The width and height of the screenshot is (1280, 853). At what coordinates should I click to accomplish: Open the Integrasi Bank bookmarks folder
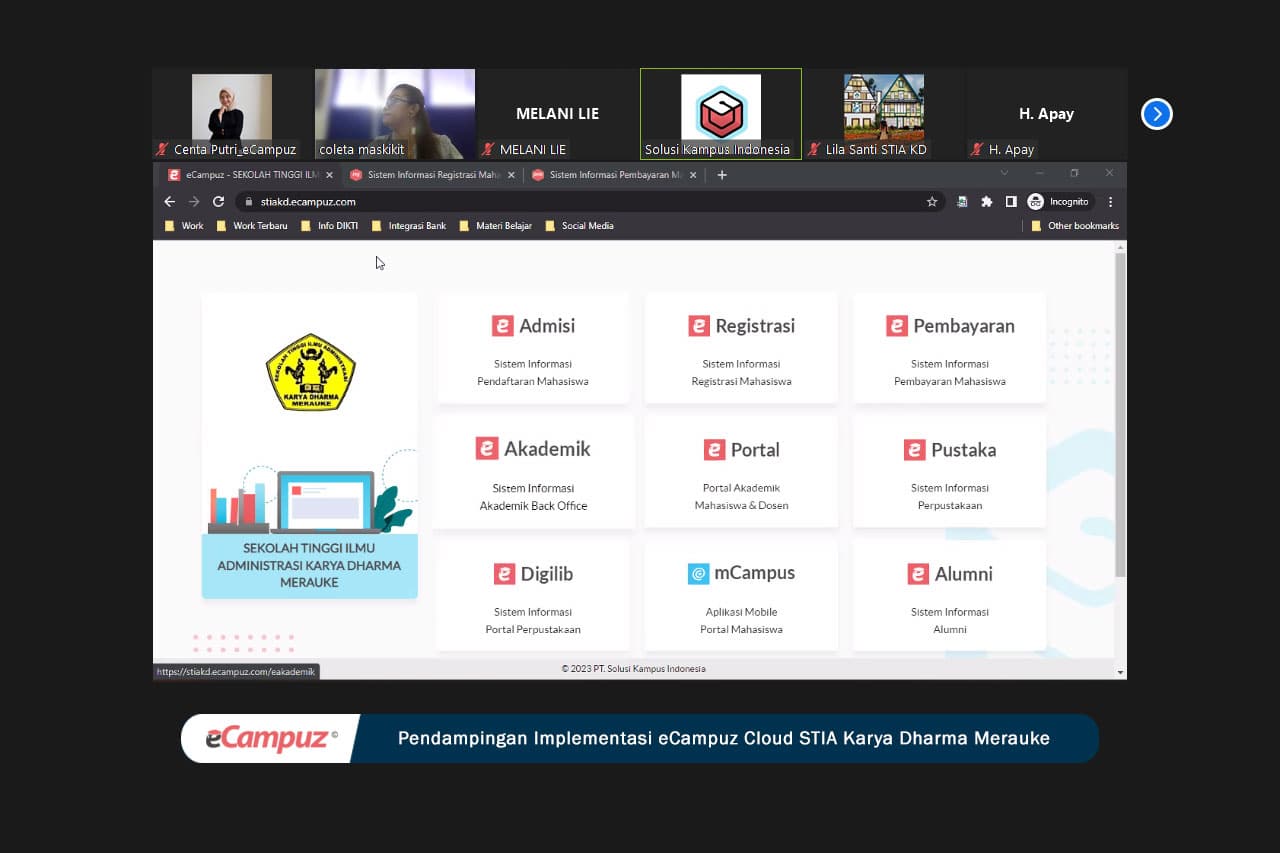(x=409, y=226)
